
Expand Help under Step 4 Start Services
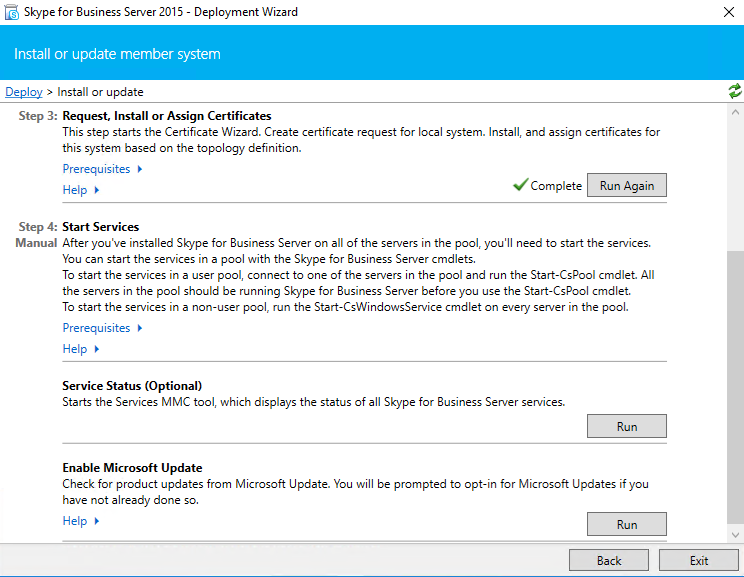(x=81, y=349)
